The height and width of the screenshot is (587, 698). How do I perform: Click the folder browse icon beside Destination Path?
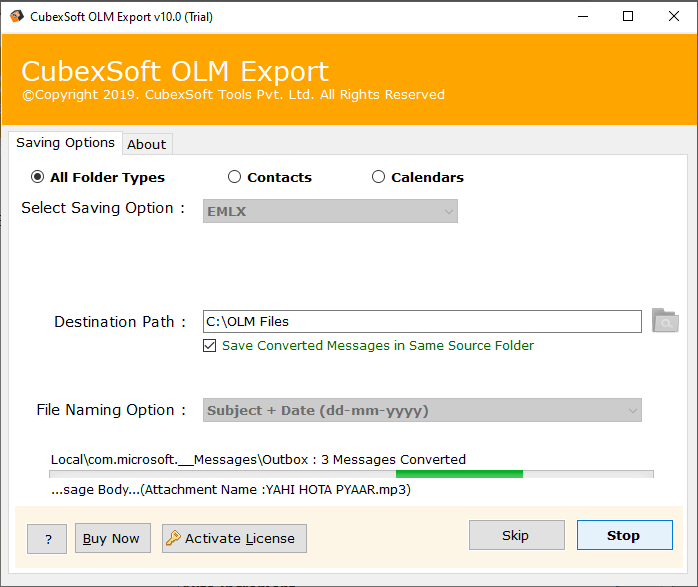[665, 320]
